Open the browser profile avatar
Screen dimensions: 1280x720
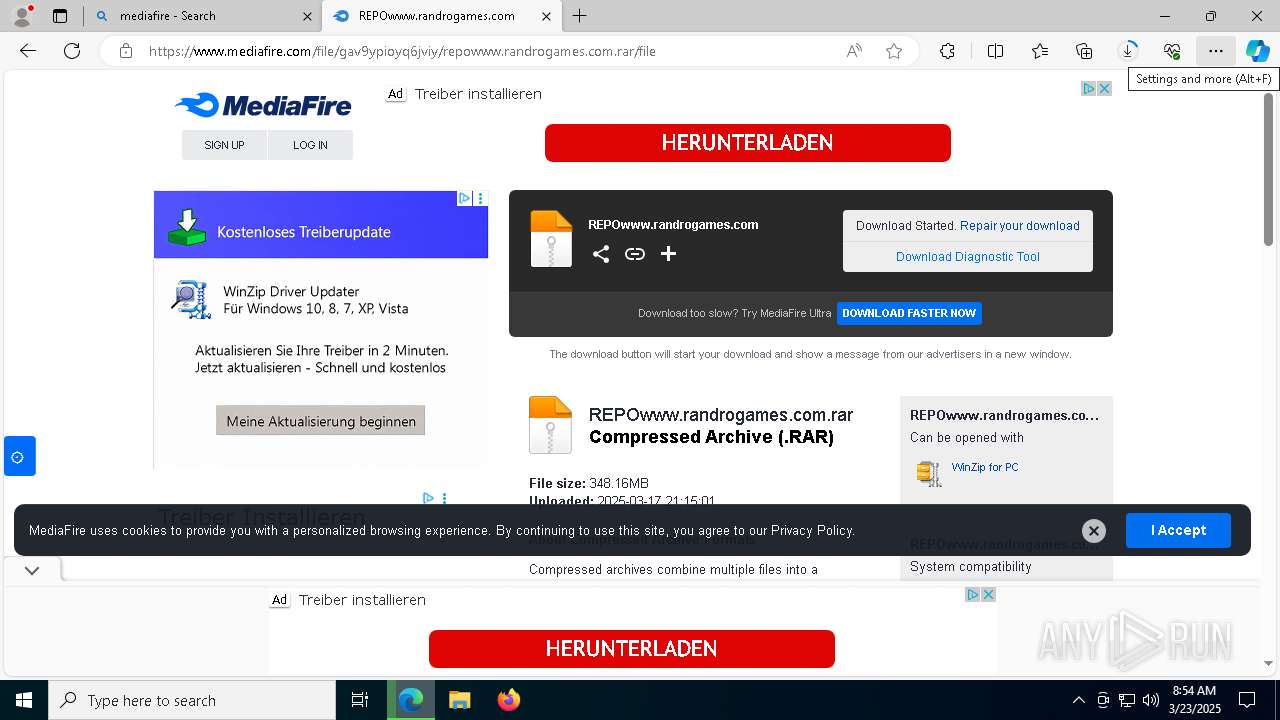pyautogui.click(x=22, y=16)
